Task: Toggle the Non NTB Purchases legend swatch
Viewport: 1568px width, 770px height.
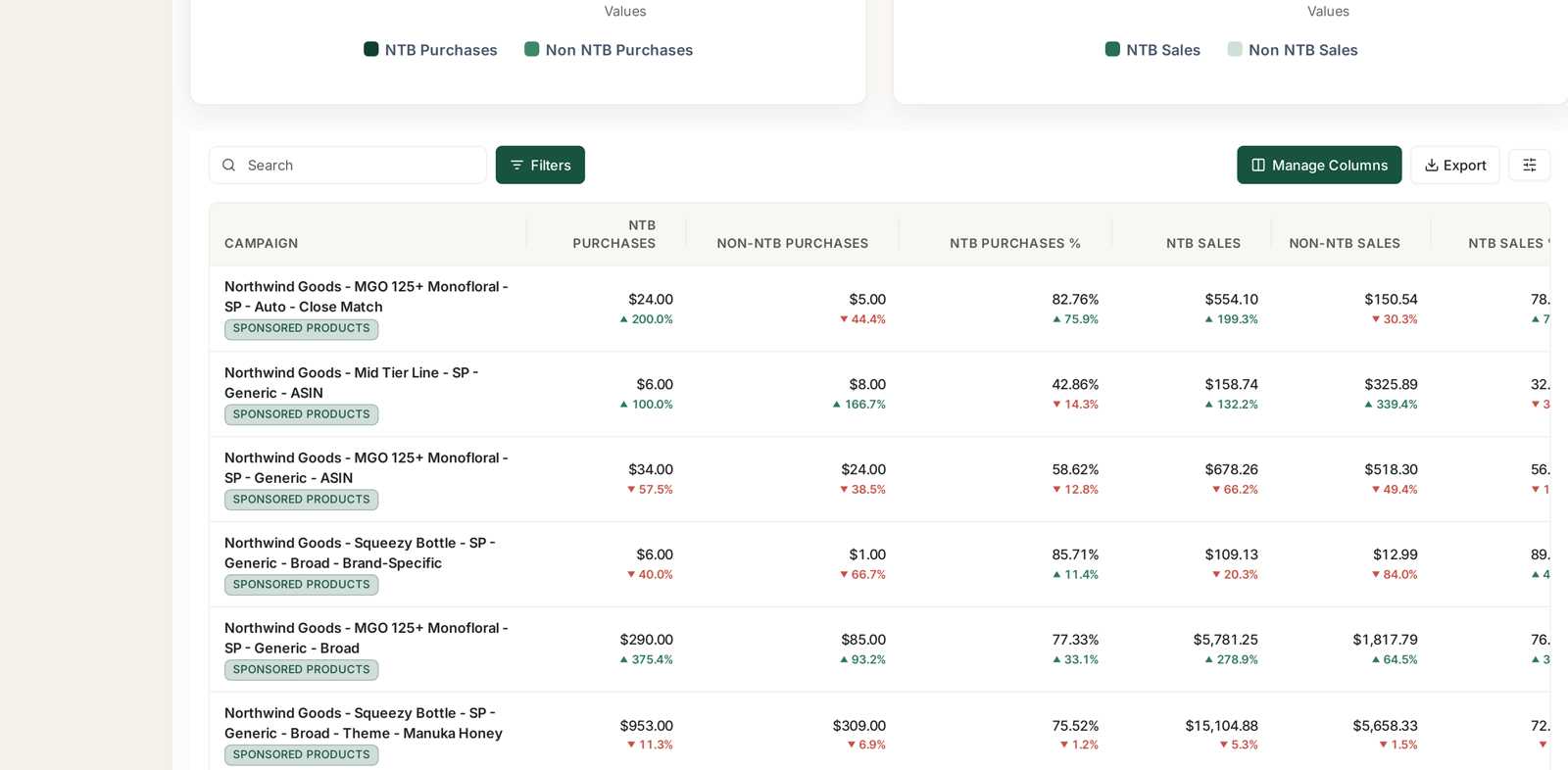Action: pos(532,49)
